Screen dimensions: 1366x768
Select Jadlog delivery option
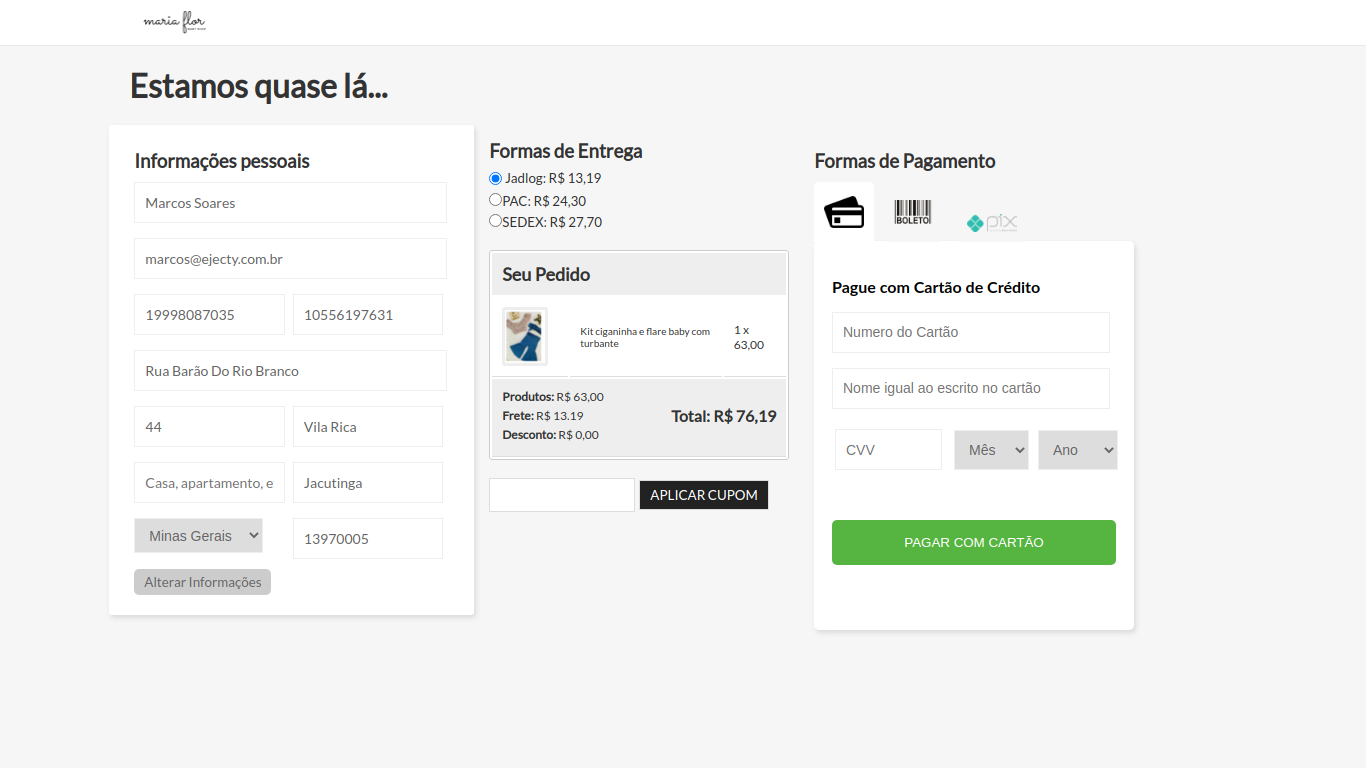[495, 179]
